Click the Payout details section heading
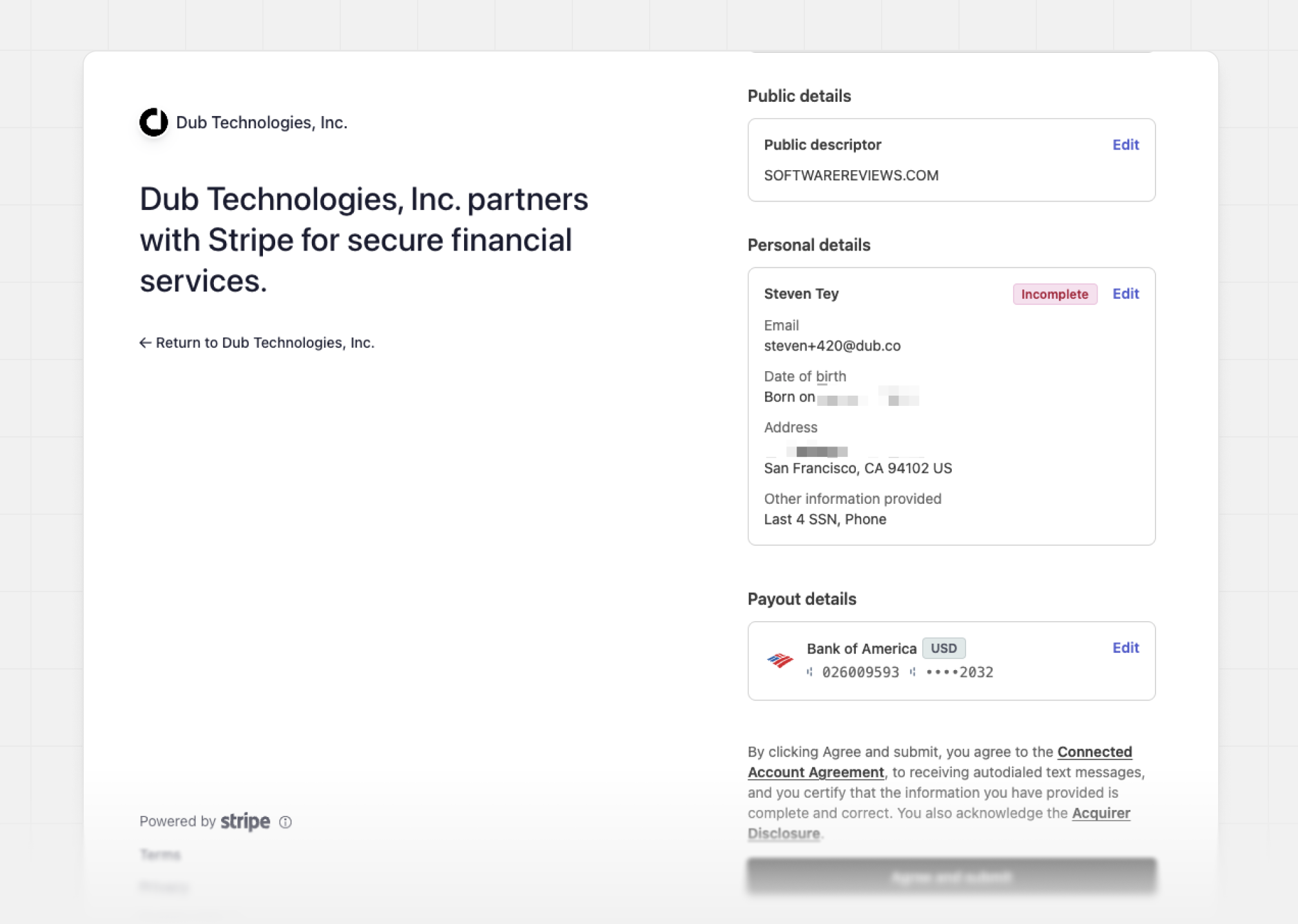Image resolution: width=1298 pixels, height=924 pixels. point(802,599)
